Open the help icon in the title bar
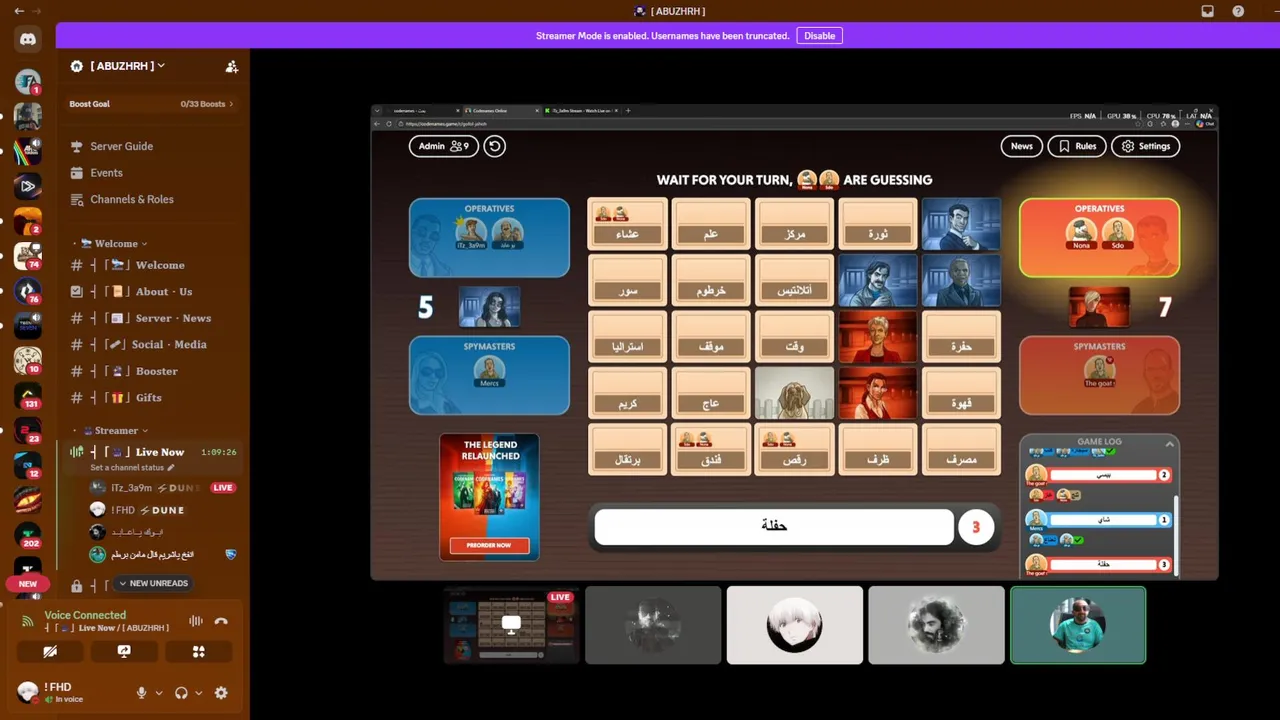 coord(1238,11)
